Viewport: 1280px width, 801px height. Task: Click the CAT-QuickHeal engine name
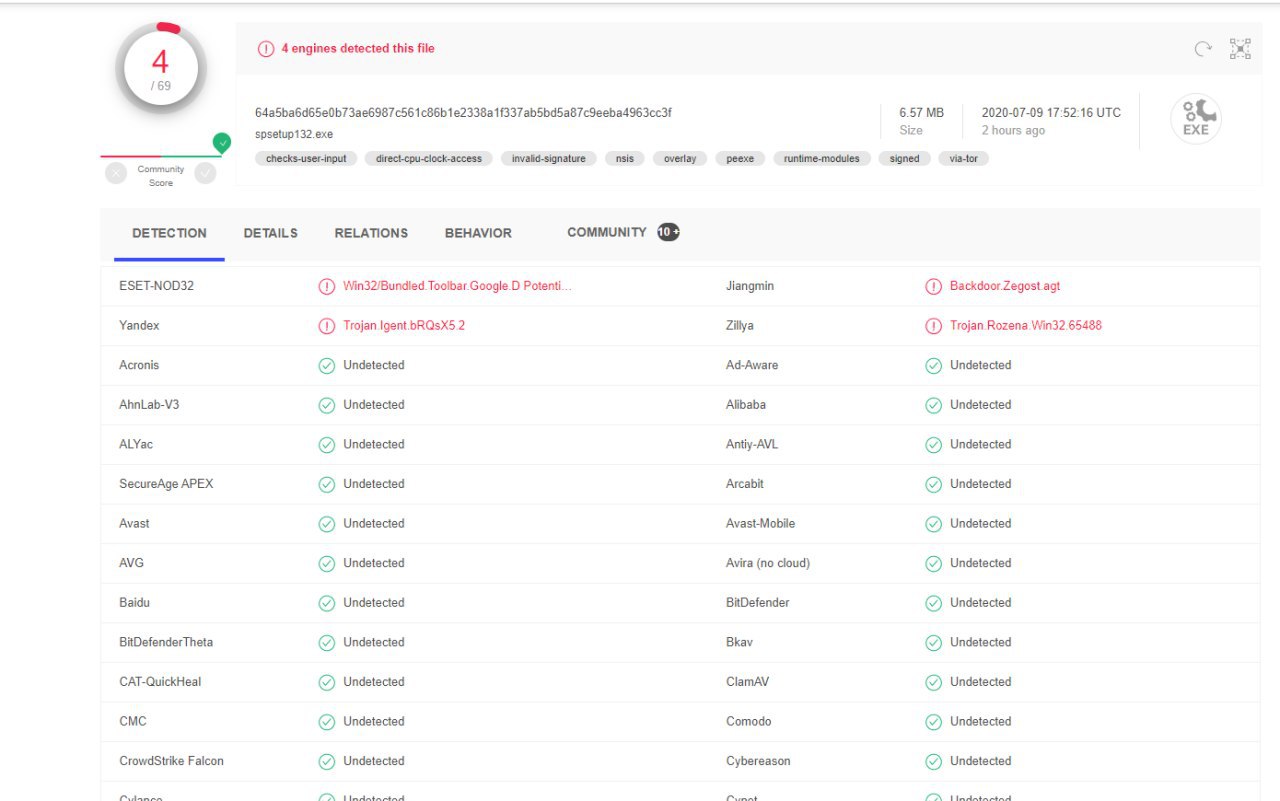[160, 682]
